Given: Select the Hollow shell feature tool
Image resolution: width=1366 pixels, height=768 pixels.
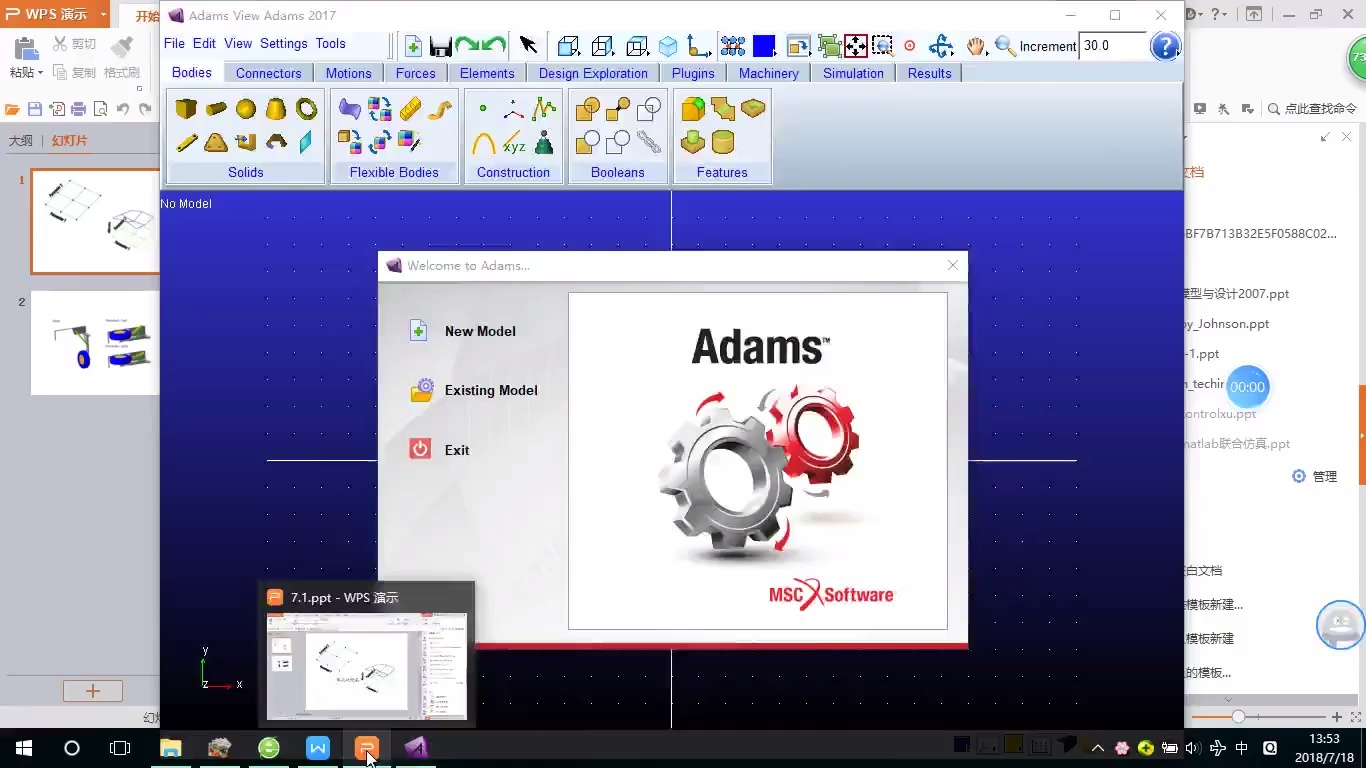Looking at the screenshot, I should click(x=752, y=109).
